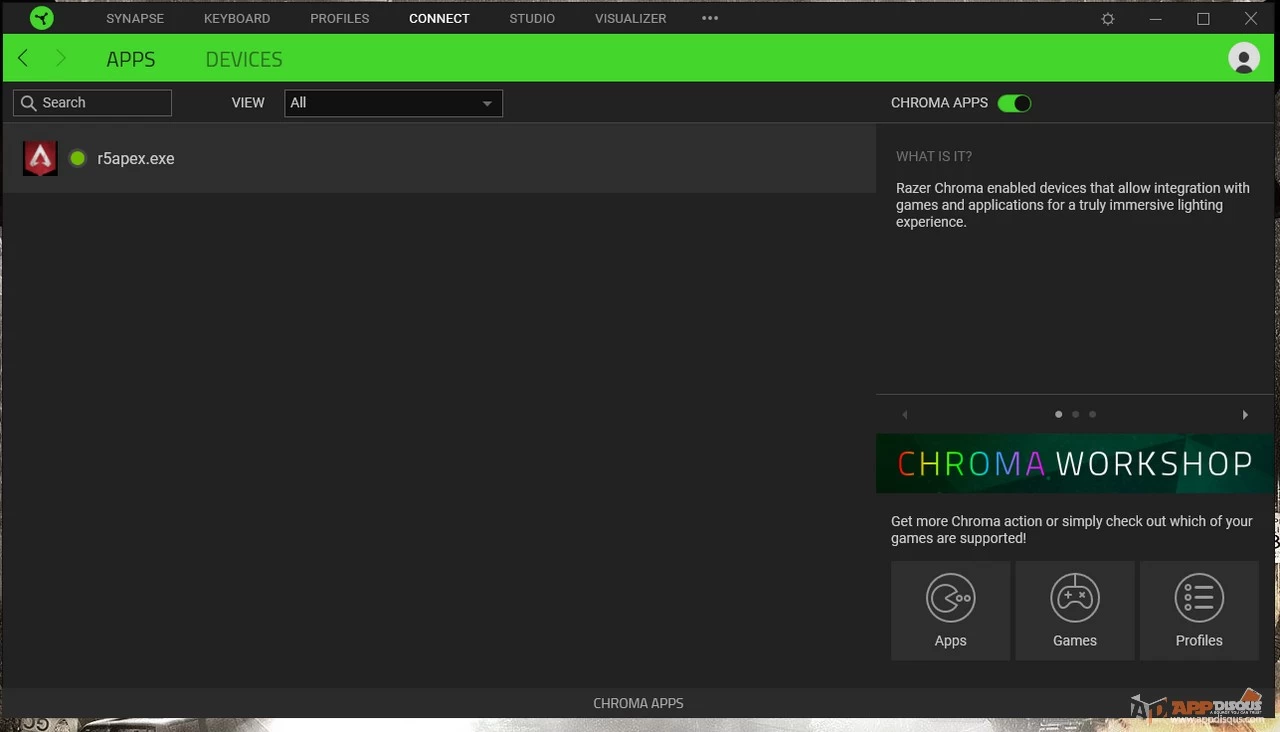Select the r5apex.exe app entry
The image size is (1280, 732).
coord(440,158)
